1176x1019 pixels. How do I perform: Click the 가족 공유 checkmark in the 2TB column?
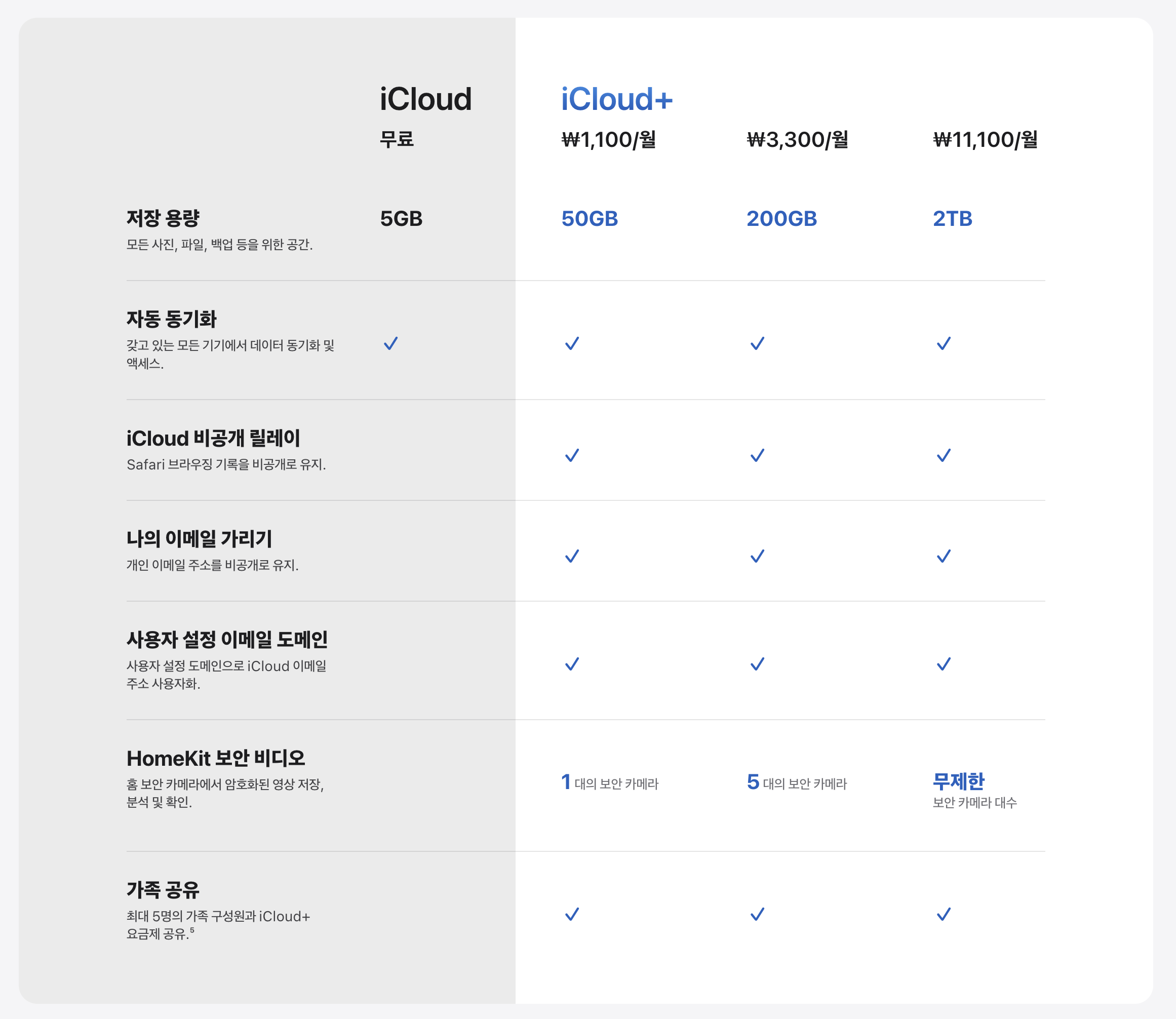pos(944,914)
